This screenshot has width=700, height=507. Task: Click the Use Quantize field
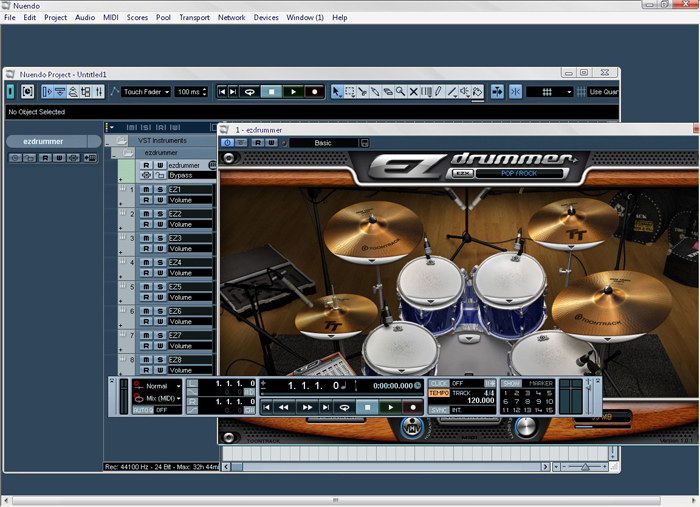coord(603,92)
